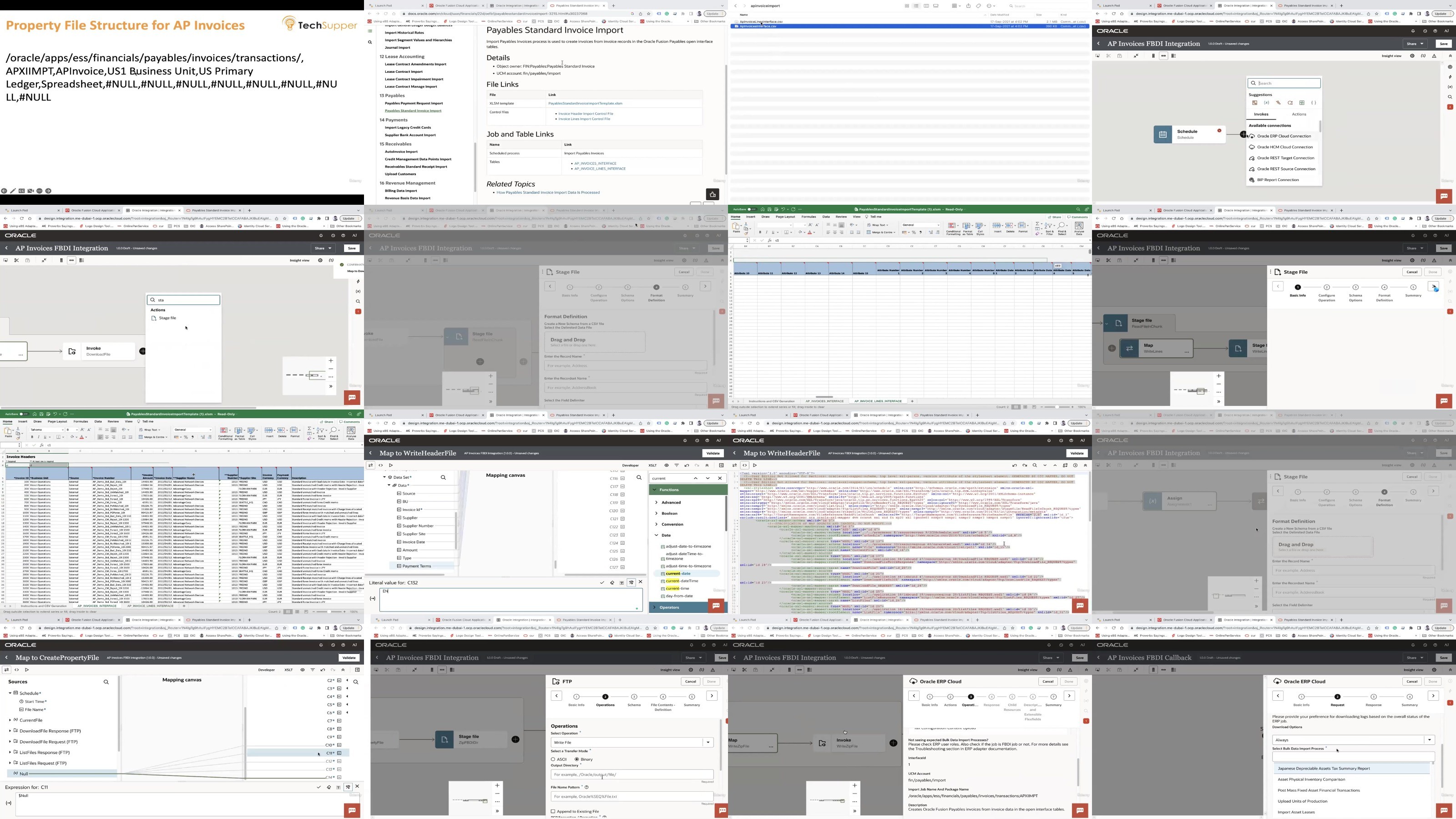Image resolution: width=1456 pixels, height=819 pixels.
Task: Go to next match beside the 'current' search
Action: point(708,478)
